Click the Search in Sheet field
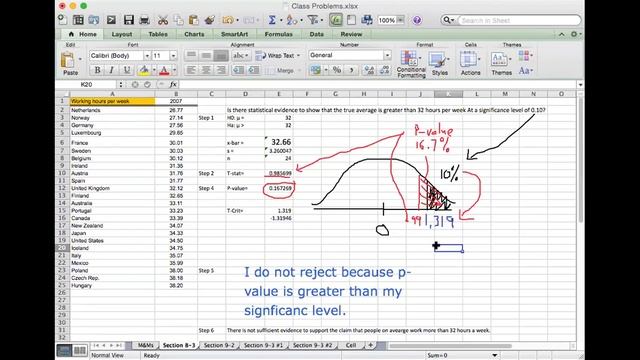 point(518,20)
